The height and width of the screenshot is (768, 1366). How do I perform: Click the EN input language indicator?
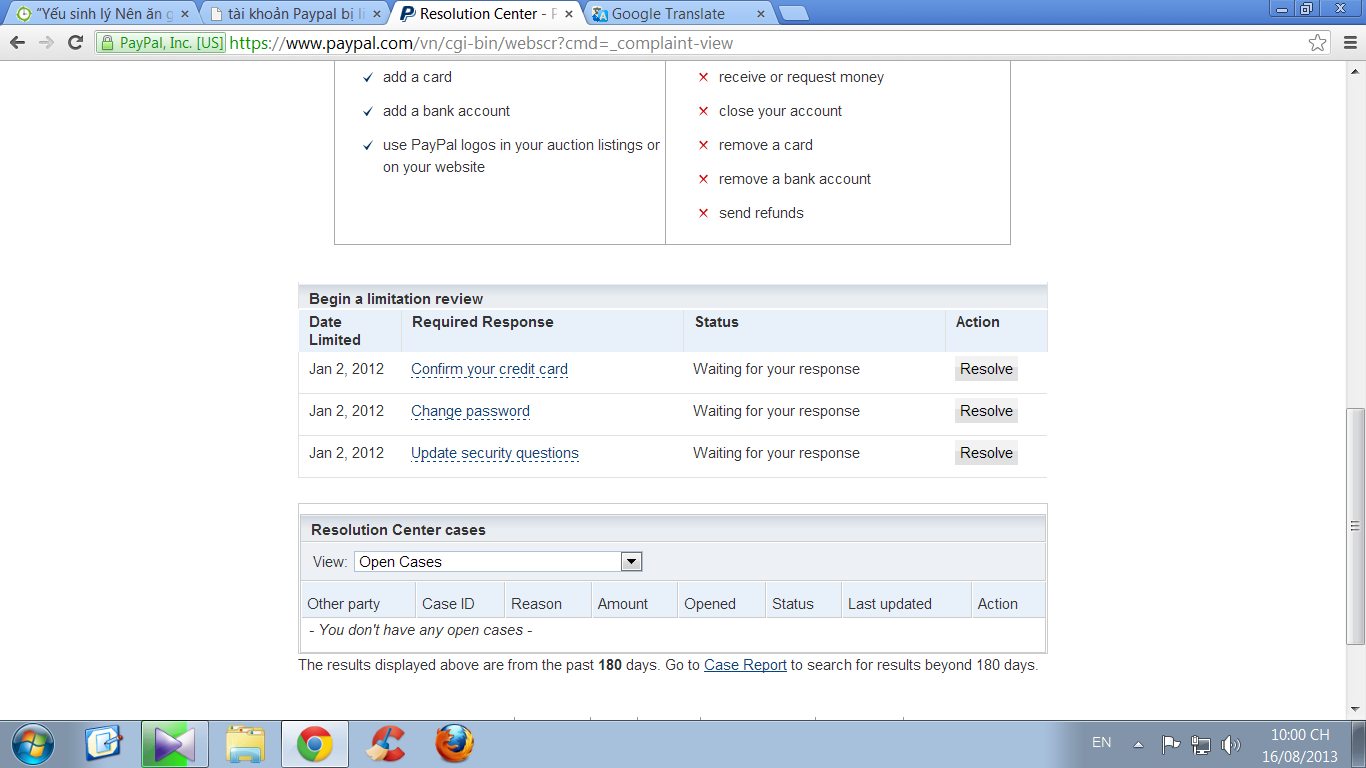point(1101,743)
